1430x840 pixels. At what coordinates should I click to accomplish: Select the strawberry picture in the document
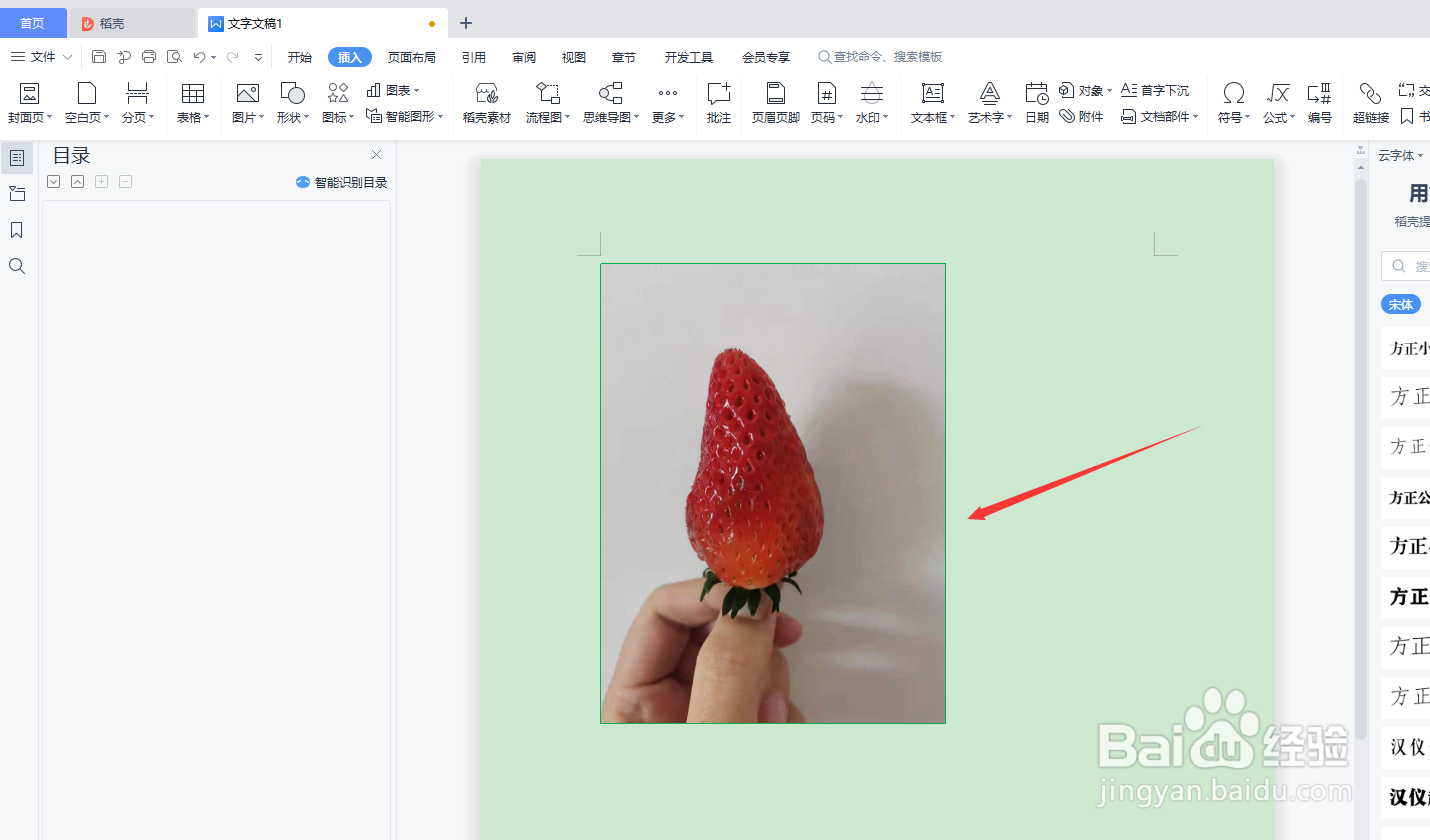(773, 493)
